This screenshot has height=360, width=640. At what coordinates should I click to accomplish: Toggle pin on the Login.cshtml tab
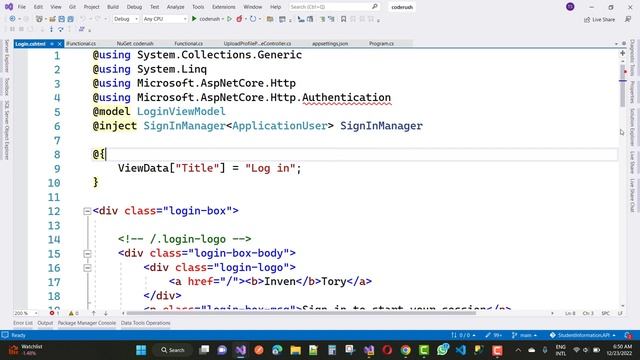pos(52,44)
